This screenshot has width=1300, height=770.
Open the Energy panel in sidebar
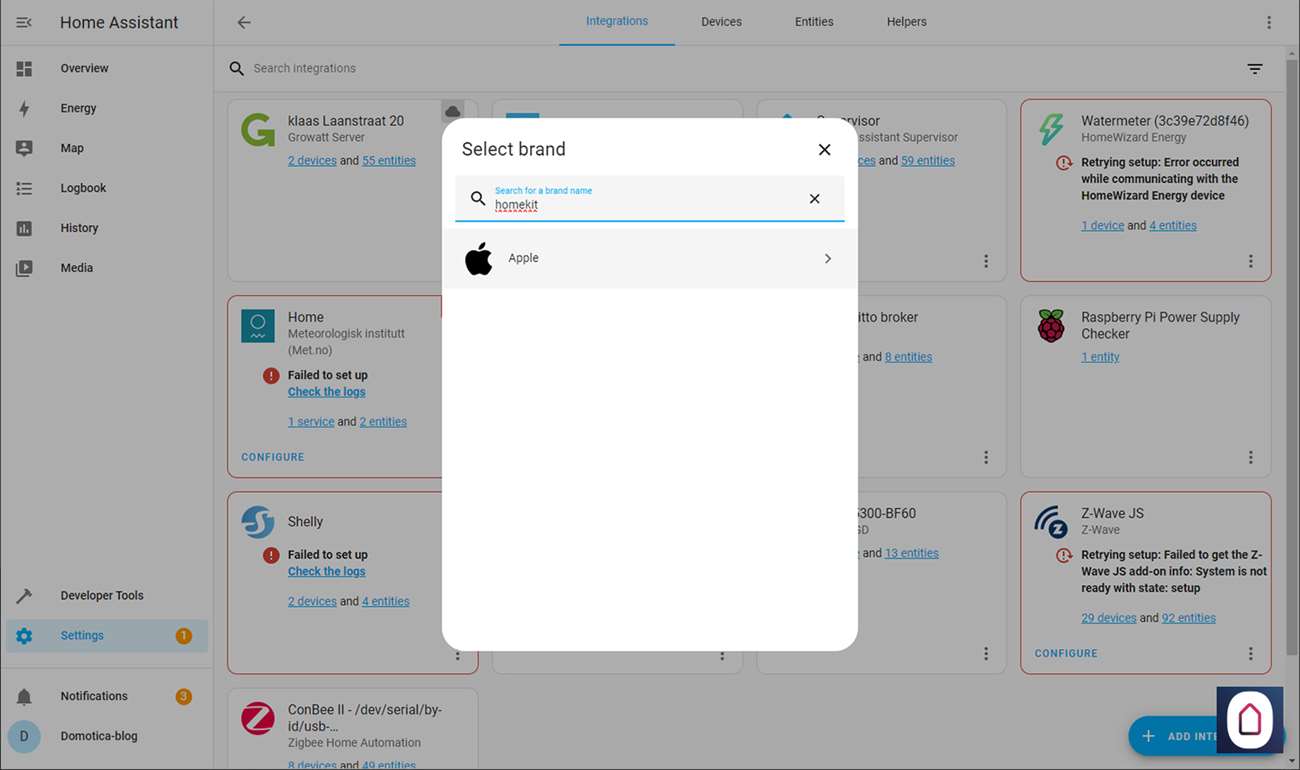pyautogui.click(x=107, y=108)
